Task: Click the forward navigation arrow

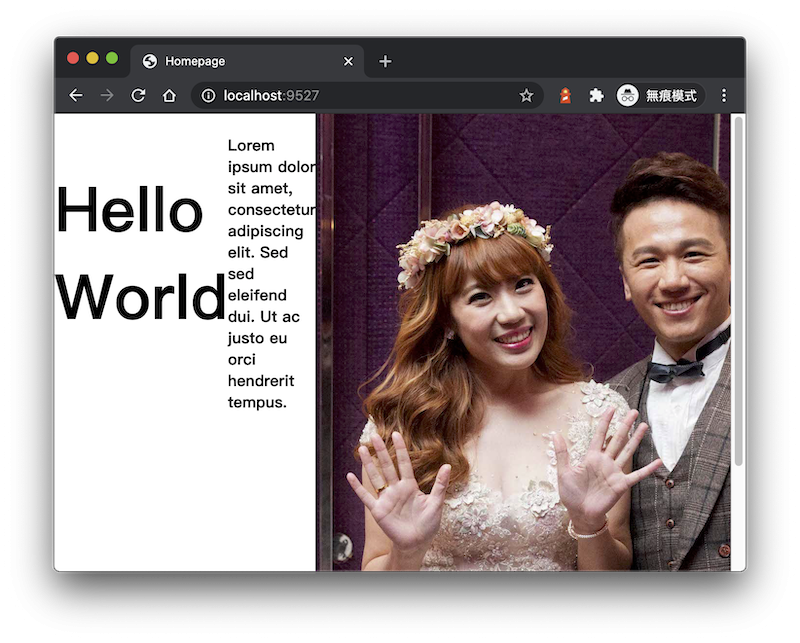Action: [107, 96]
